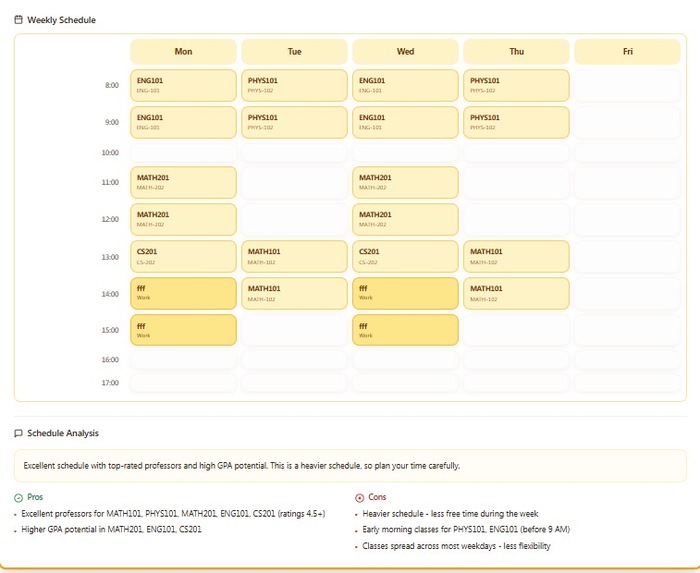
Task: Click the Pros heading
Action: tap(35, 497)
